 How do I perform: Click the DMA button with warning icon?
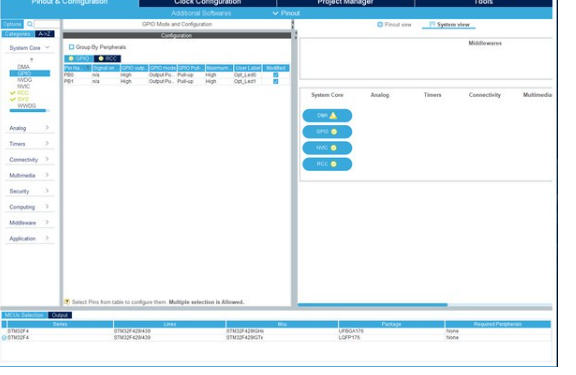(x=327, y=115)
